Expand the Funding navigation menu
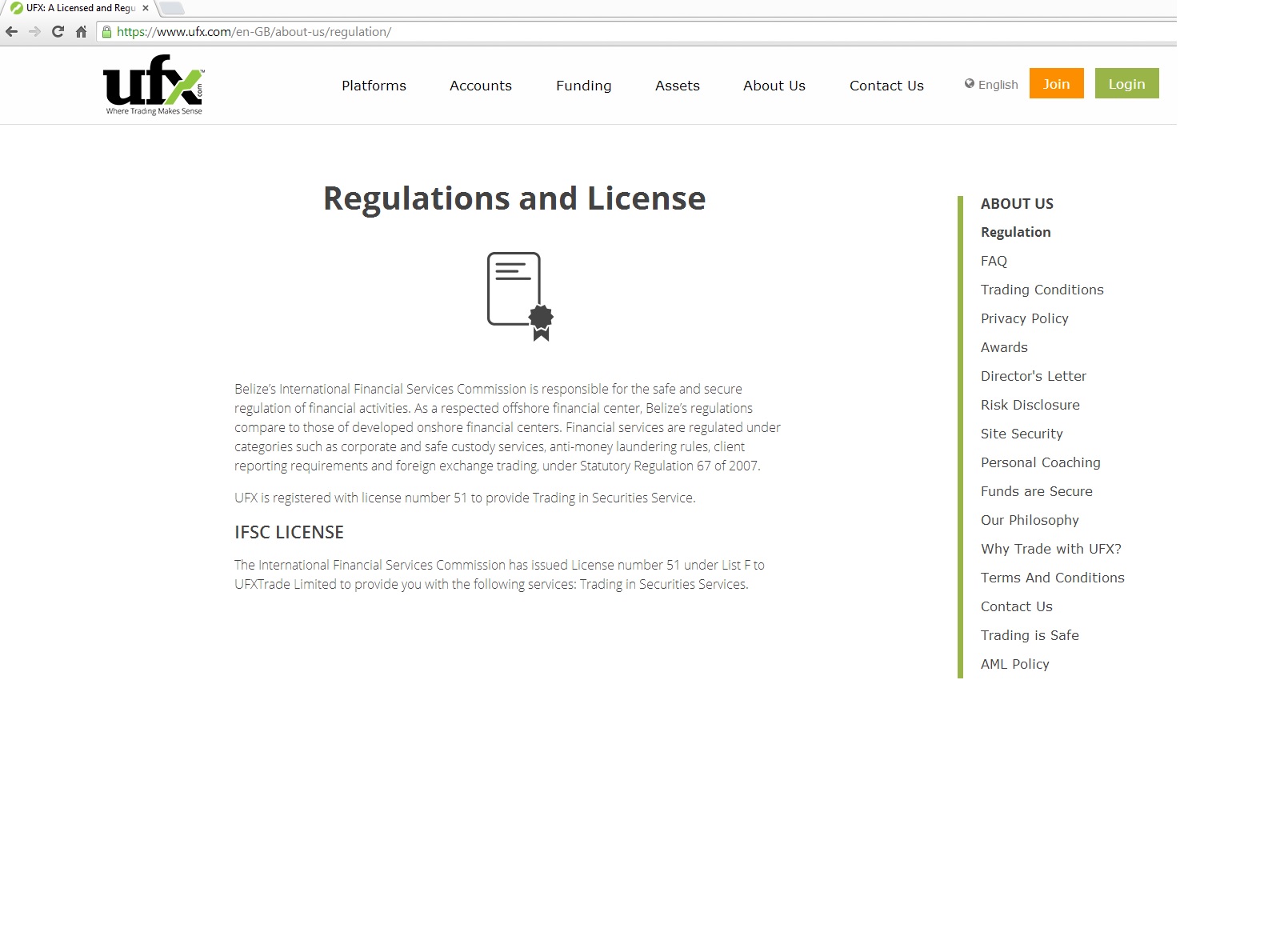The width and height of the screenshot is (1280, 952). tap(583, 86)
